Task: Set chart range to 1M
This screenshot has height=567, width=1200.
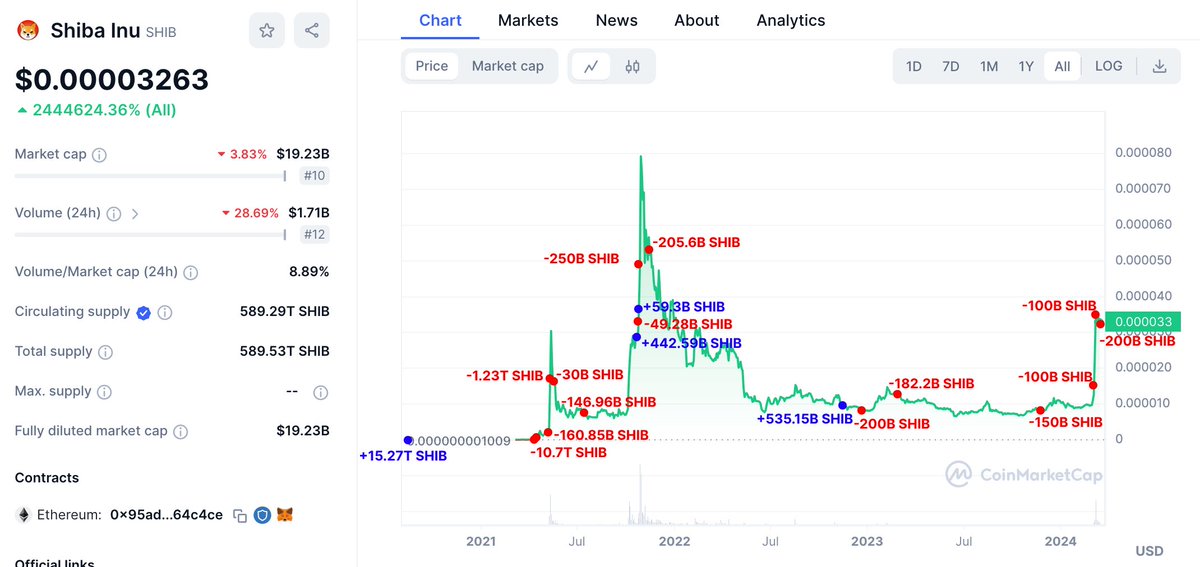Action: click(x=989, y=66)
